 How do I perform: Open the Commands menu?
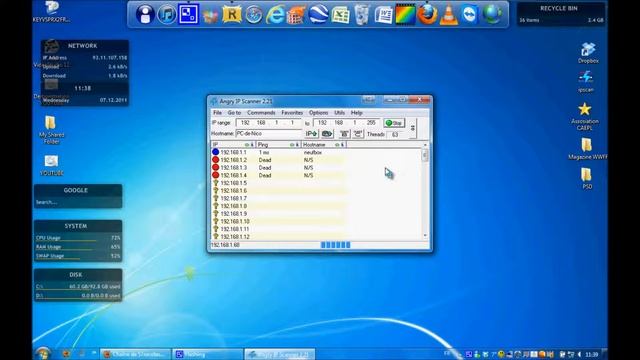point(261,113)
